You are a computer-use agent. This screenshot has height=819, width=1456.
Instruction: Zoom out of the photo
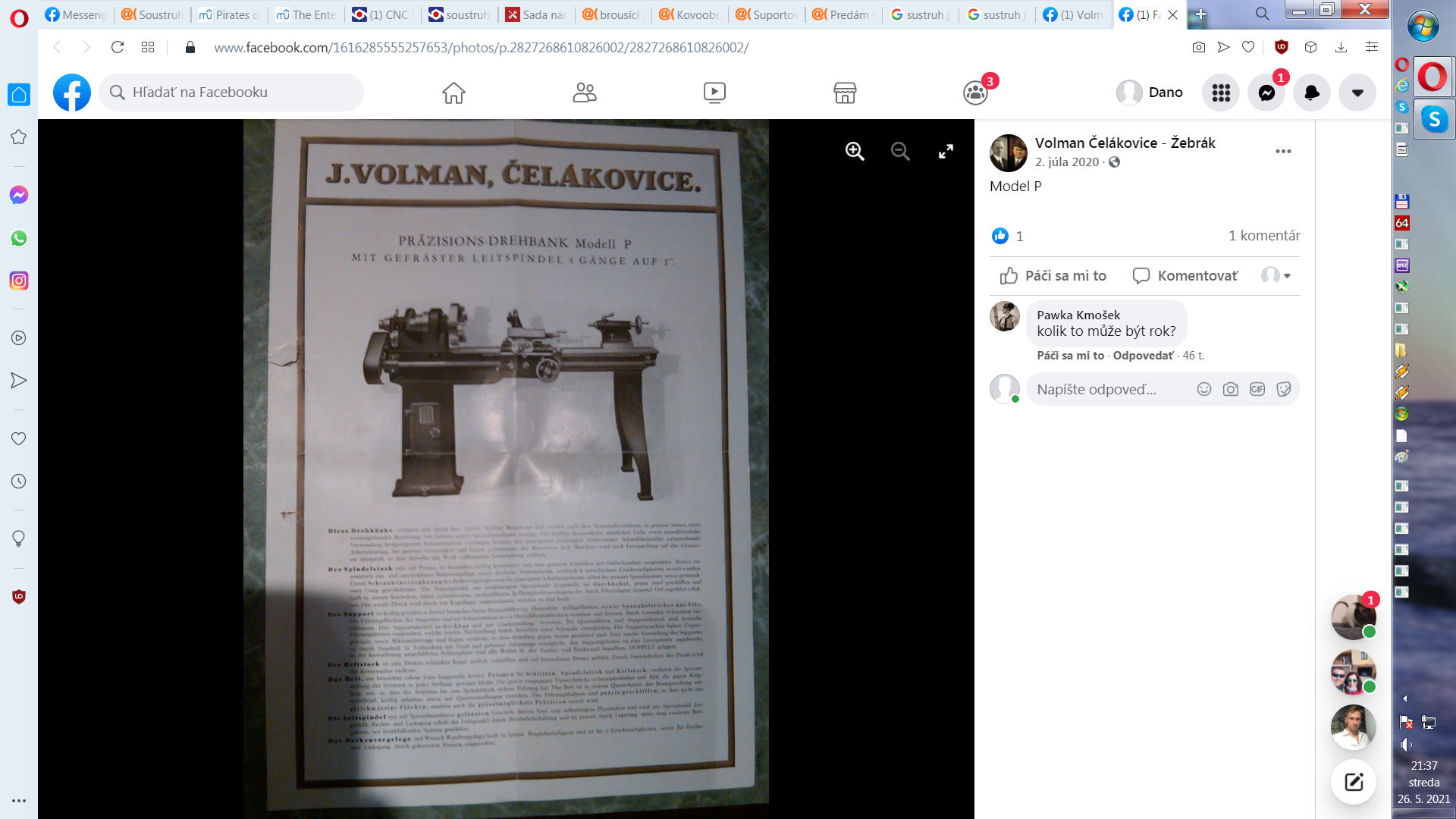(x=900, y=151)
